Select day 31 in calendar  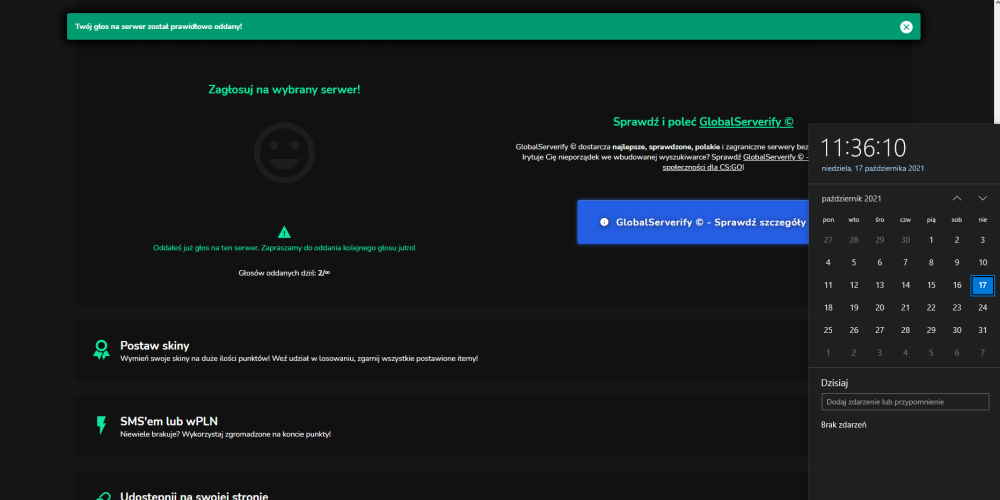pos(982,330)
